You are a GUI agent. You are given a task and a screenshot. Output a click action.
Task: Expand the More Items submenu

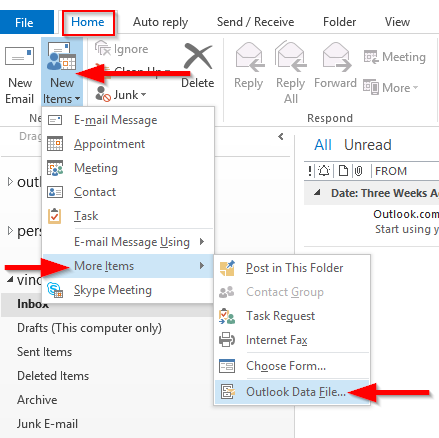(x=128, y=266)
